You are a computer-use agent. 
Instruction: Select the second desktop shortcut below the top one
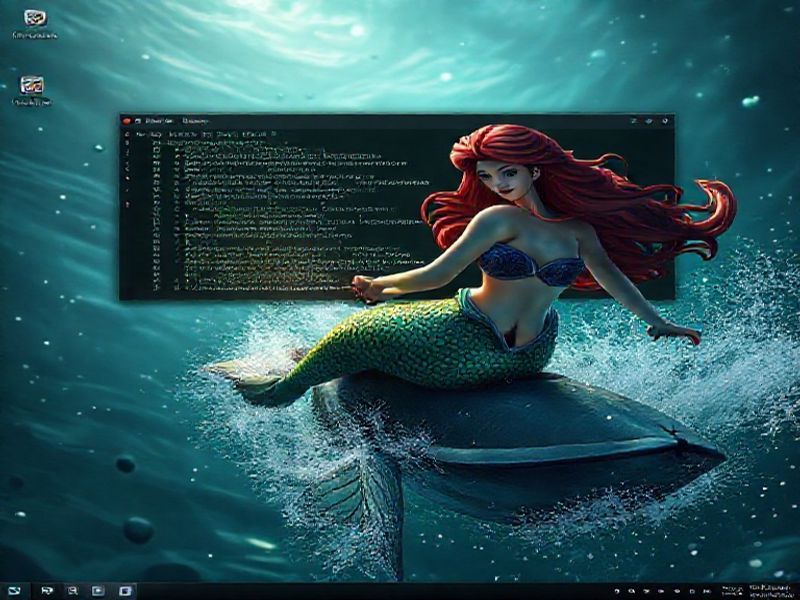32,85
